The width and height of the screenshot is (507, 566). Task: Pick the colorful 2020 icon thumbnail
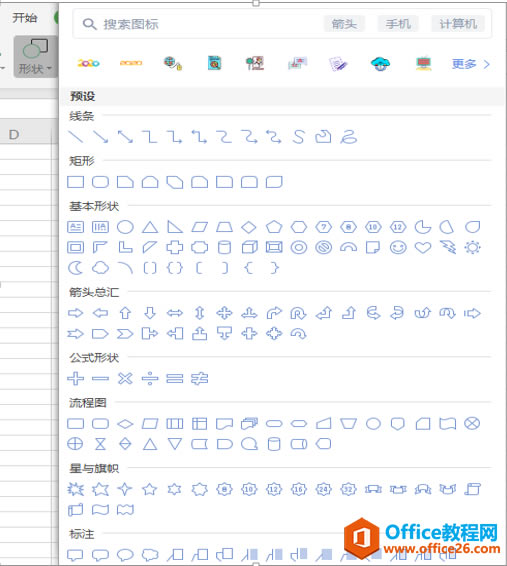tap(88, 63)
